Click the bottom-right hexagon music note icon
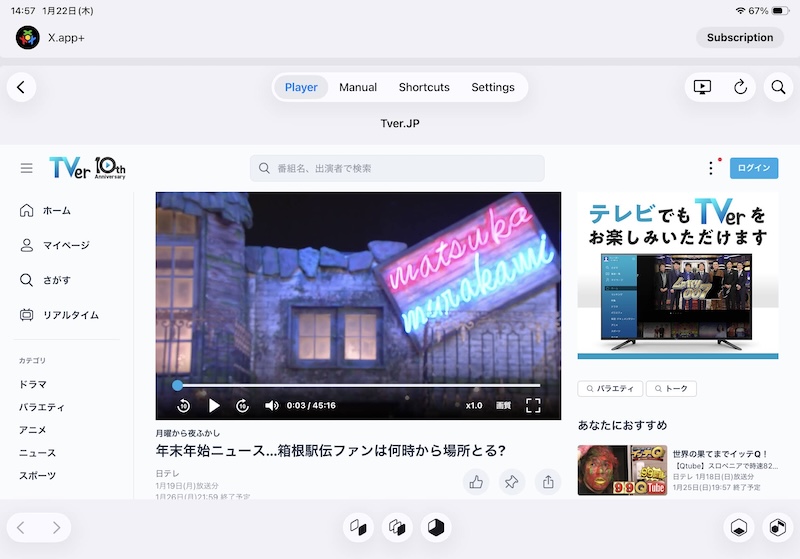This screenshot has height=559, width=800. point(778,527)
